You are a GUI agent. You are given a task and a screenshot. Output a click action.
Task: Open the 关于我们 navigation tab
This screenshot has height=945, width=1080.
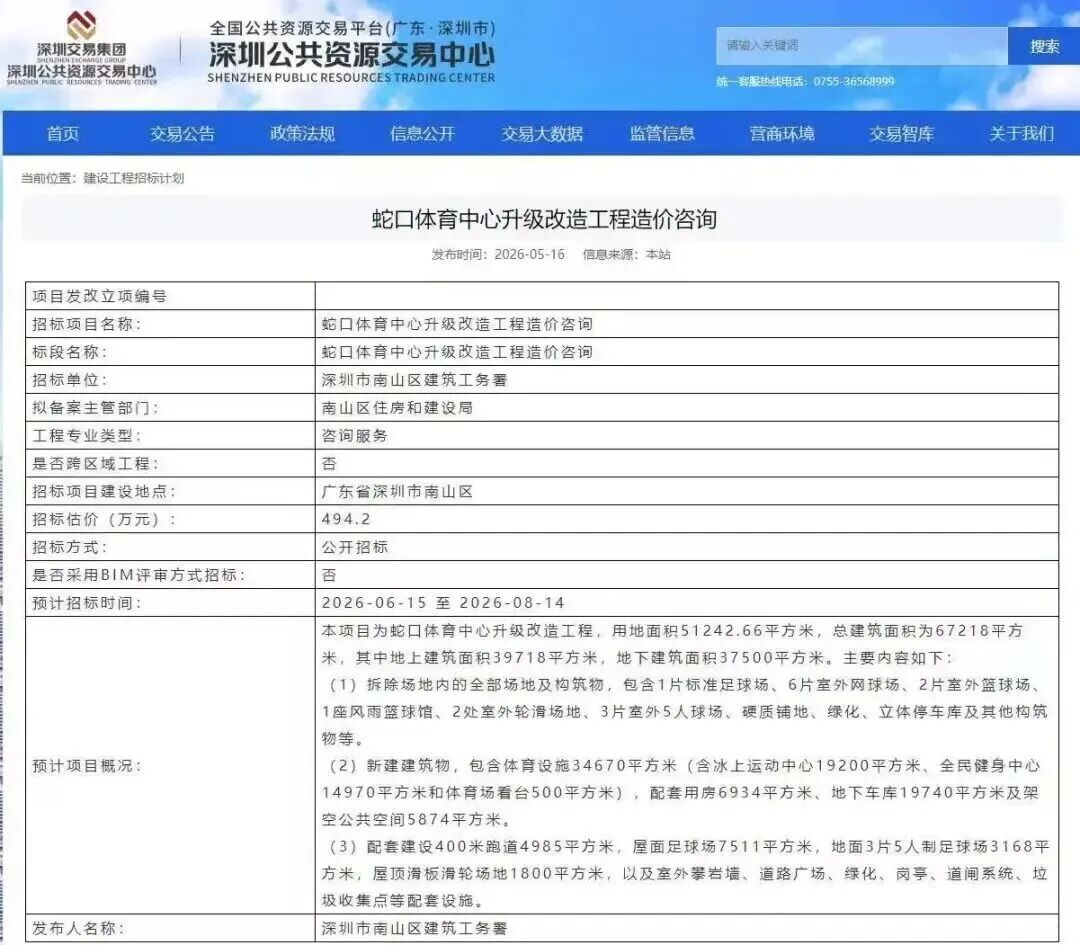[1021, 134]
